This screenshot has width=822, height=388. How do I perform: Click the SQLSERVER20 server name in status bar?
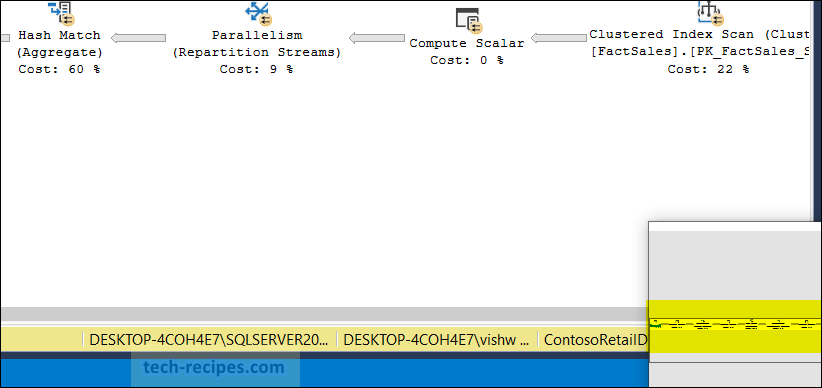point(209,339)
